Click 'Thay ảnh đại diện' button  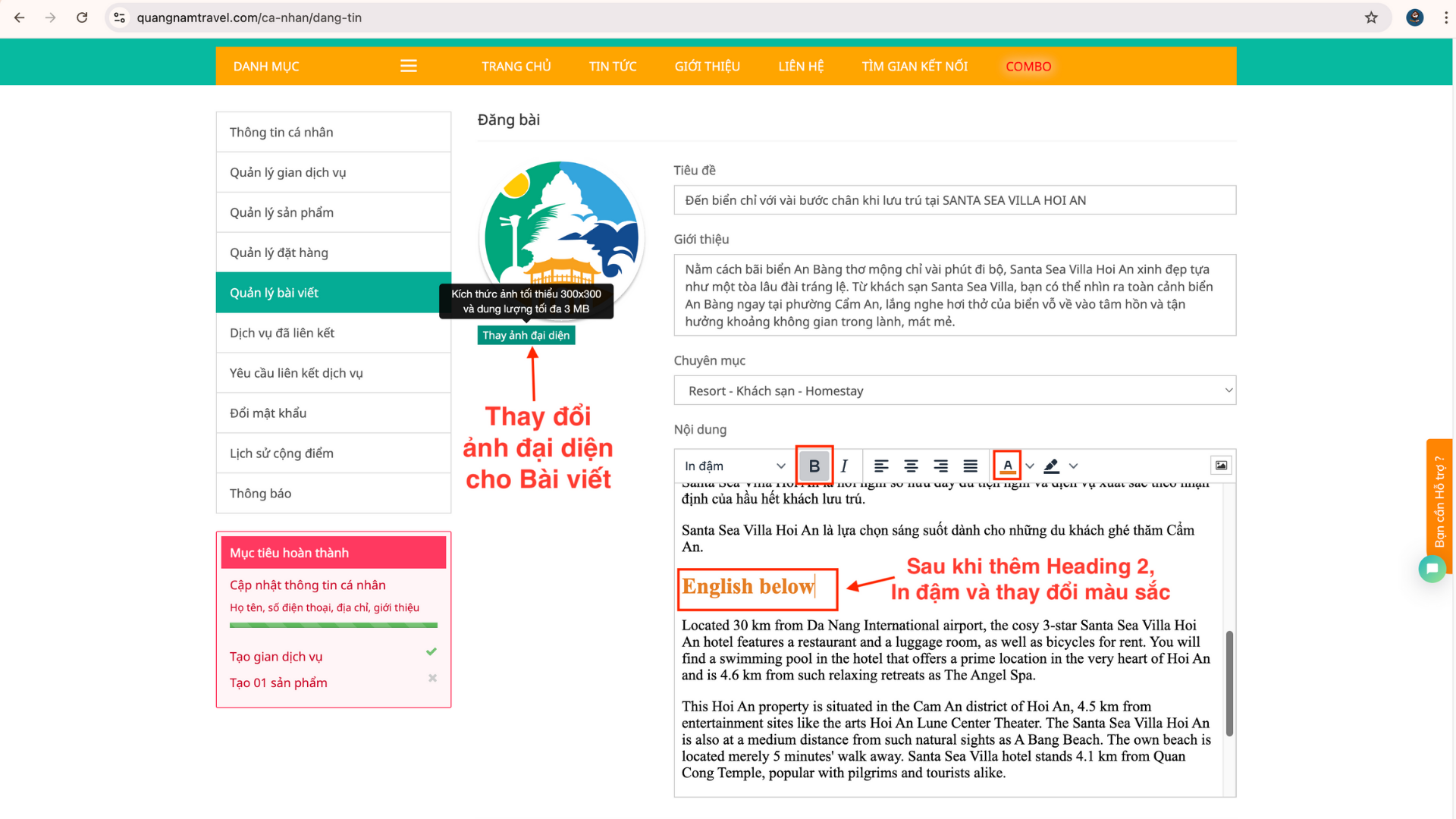[x=526, y=335]
